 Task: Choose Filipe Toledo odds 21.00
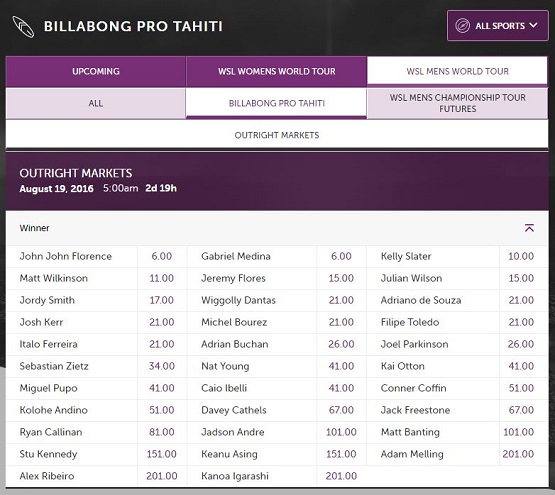pyautogui.click(x=521, y=322)
